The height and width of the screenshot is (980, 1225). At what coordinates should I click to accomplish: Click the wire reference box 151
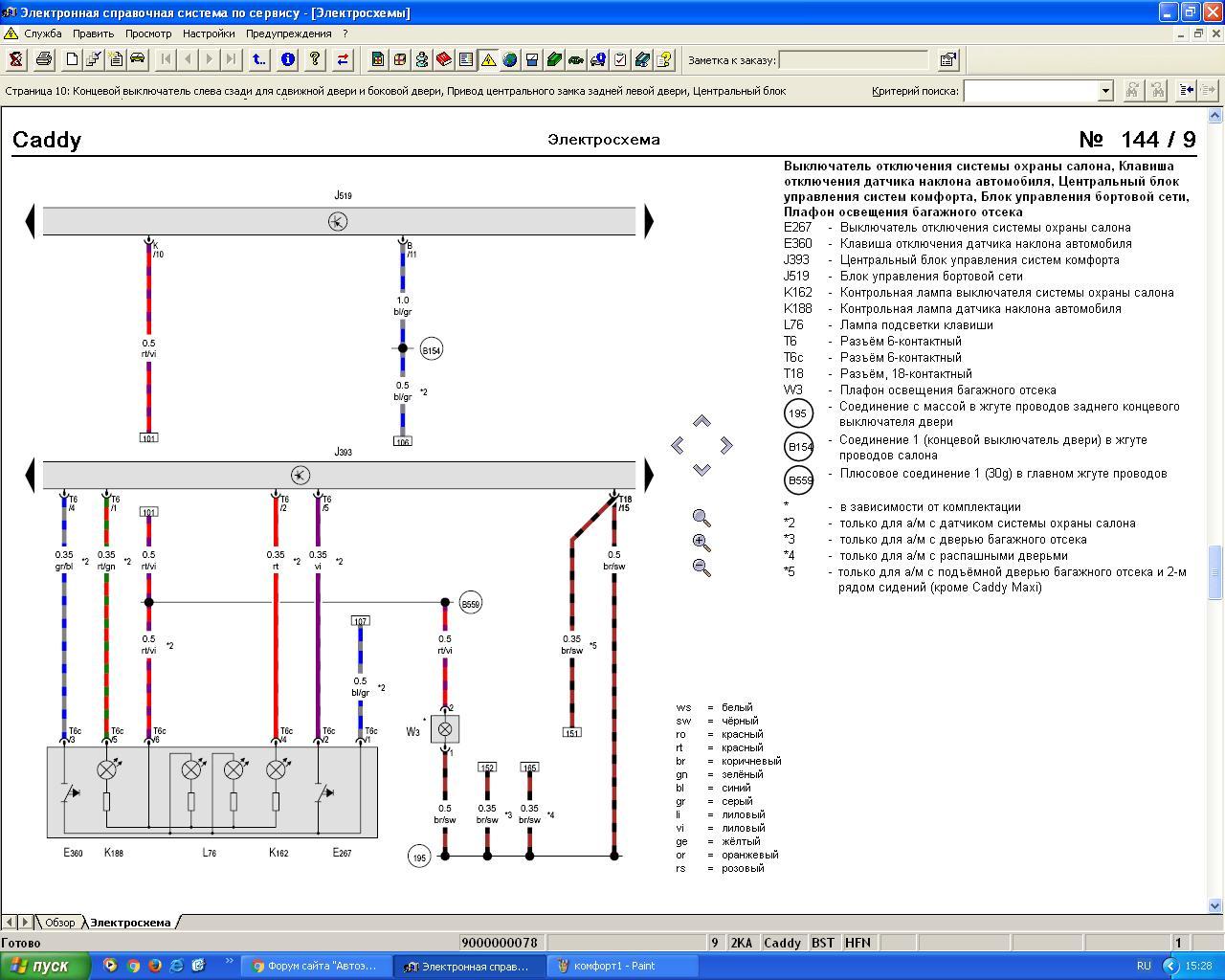click(571, 733)
